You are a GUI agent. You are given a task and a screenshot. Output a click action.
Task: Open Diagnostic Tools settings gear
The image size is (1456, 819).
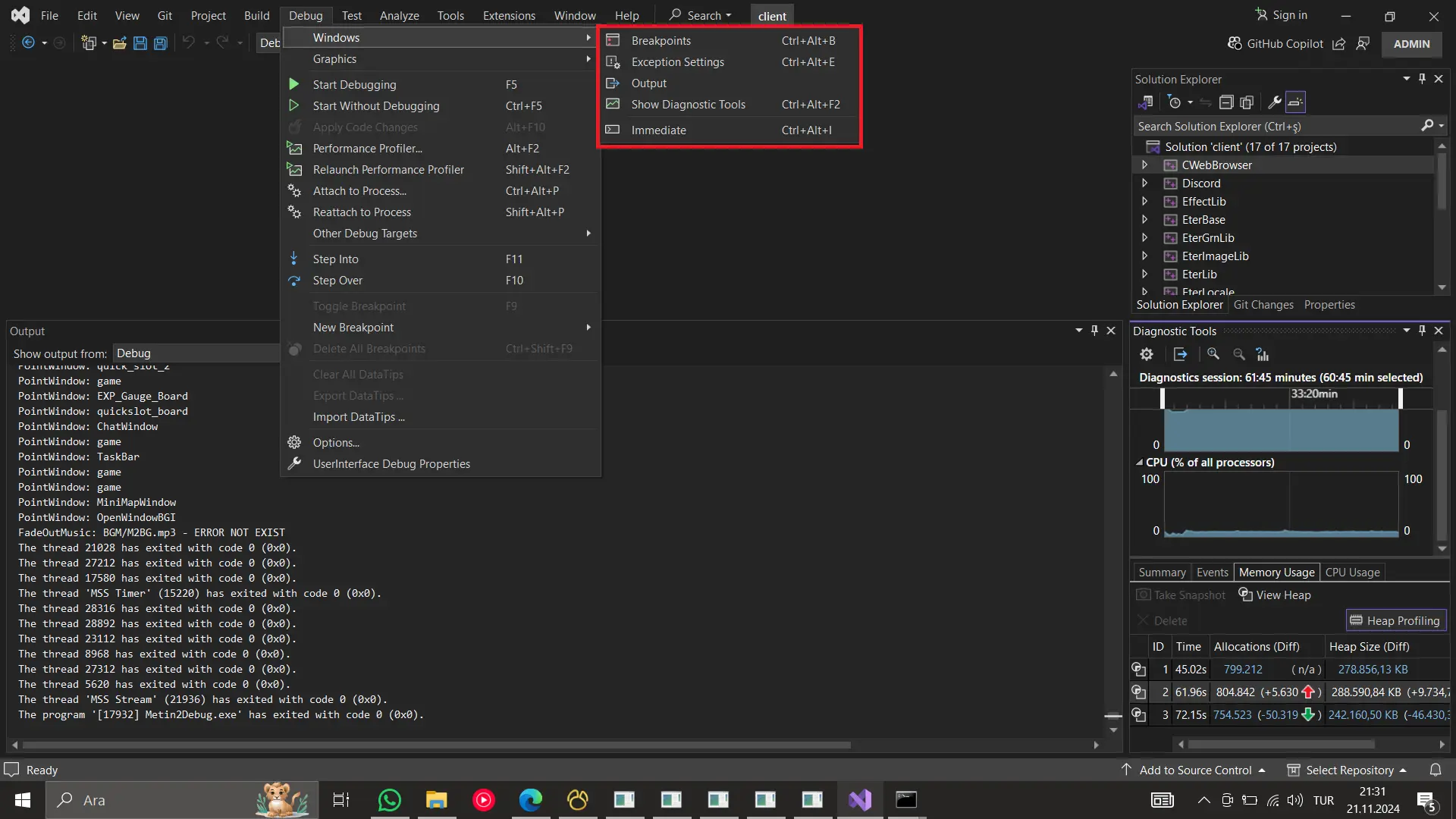(x=1147, y=354)
